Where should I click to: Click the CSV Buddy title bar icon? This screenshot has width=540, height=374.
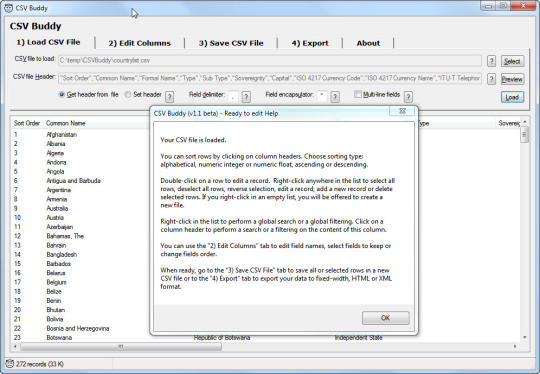tap(9, 8)
